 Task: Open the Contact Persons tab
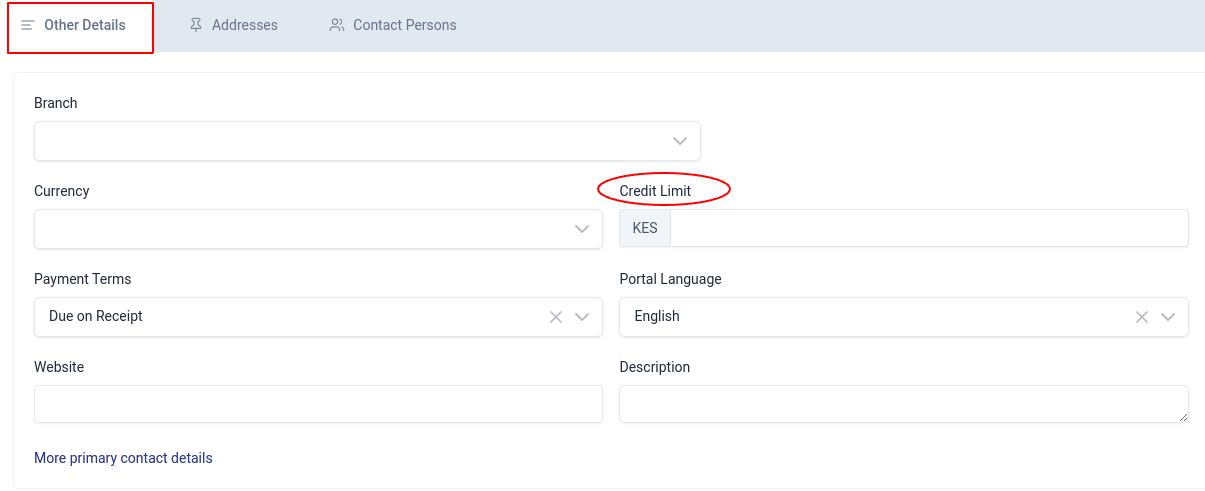coord(404,25)
